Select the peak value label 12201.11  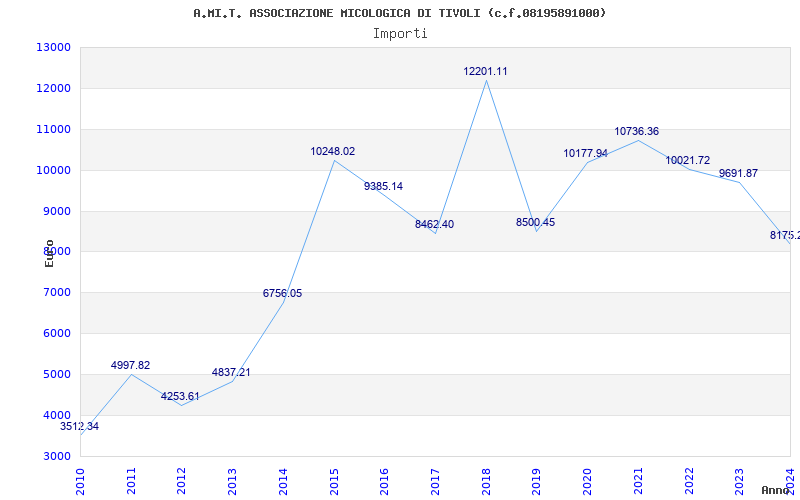(485, 71)
